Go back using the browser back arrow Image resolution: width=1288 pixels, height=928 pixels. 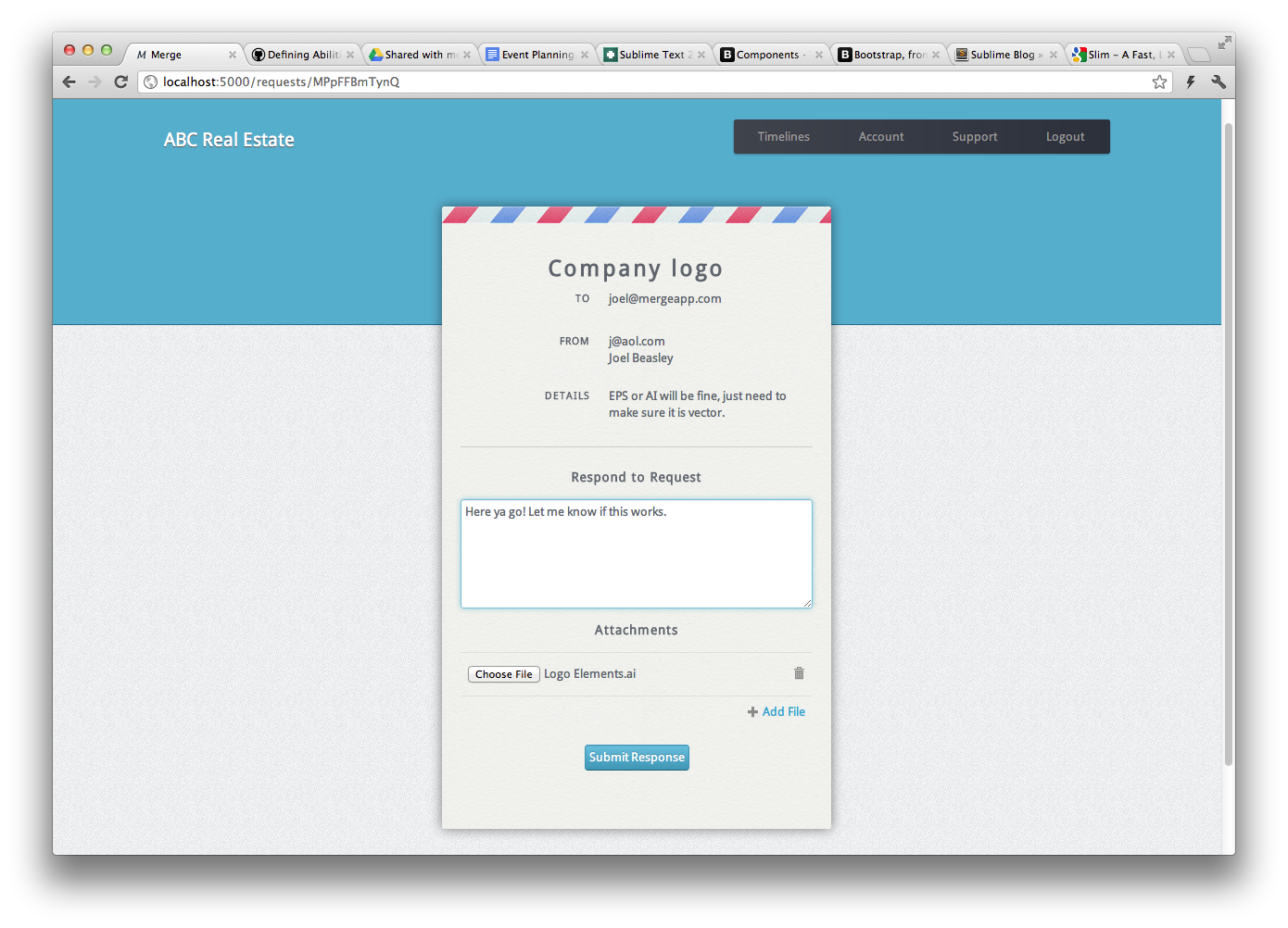click(69, 82)
